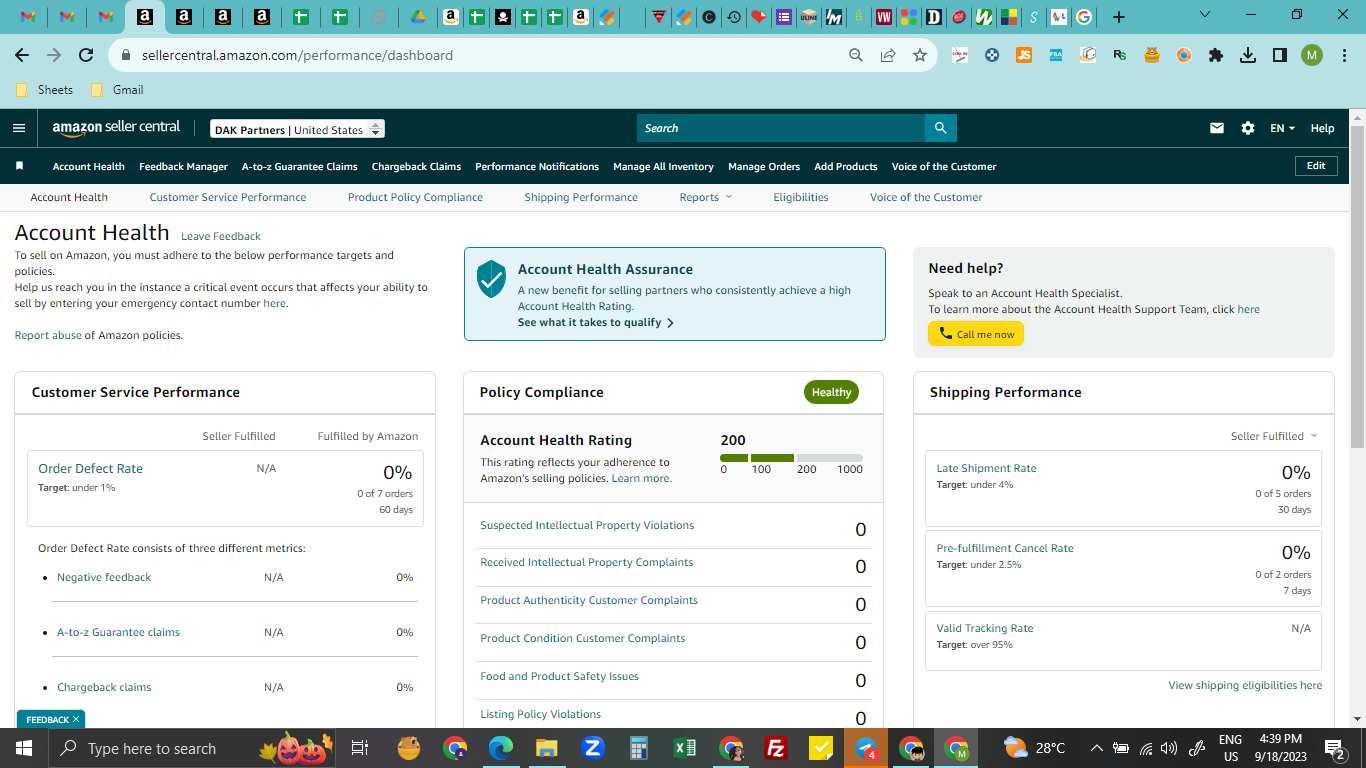View site information via the lock icon

[126, 55]
